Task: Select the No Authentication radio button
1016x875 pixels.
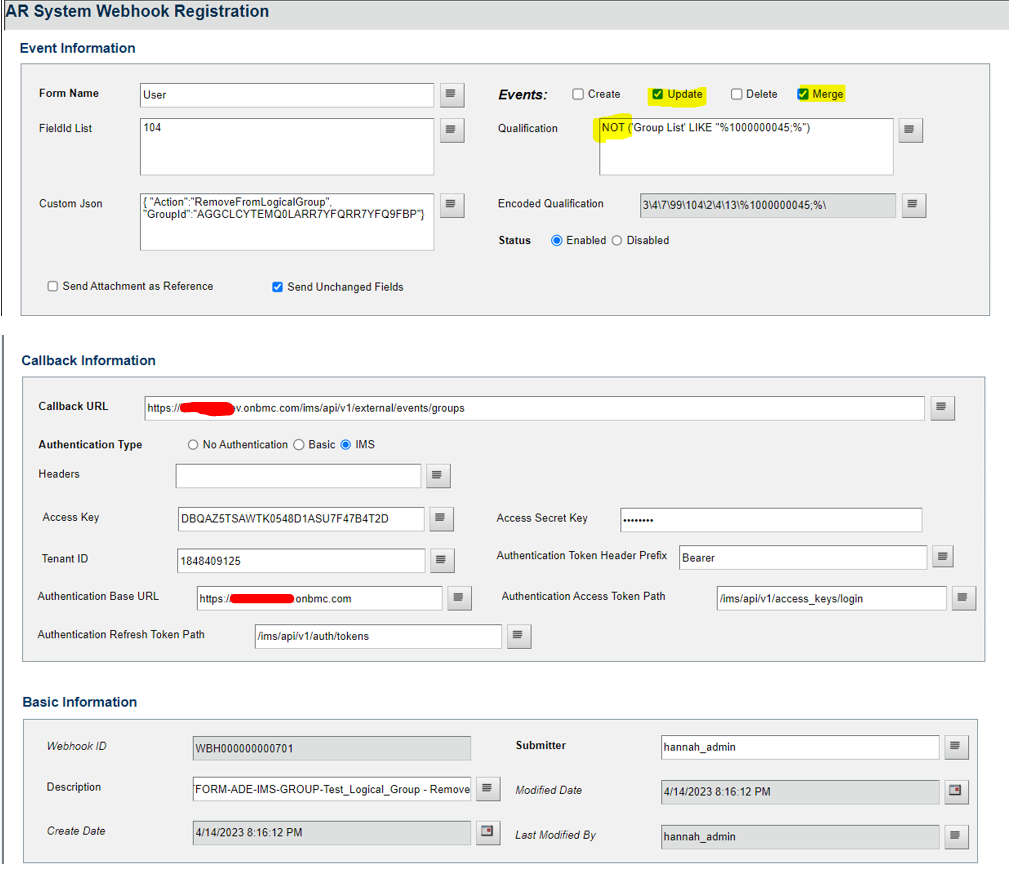Action: 191,444
